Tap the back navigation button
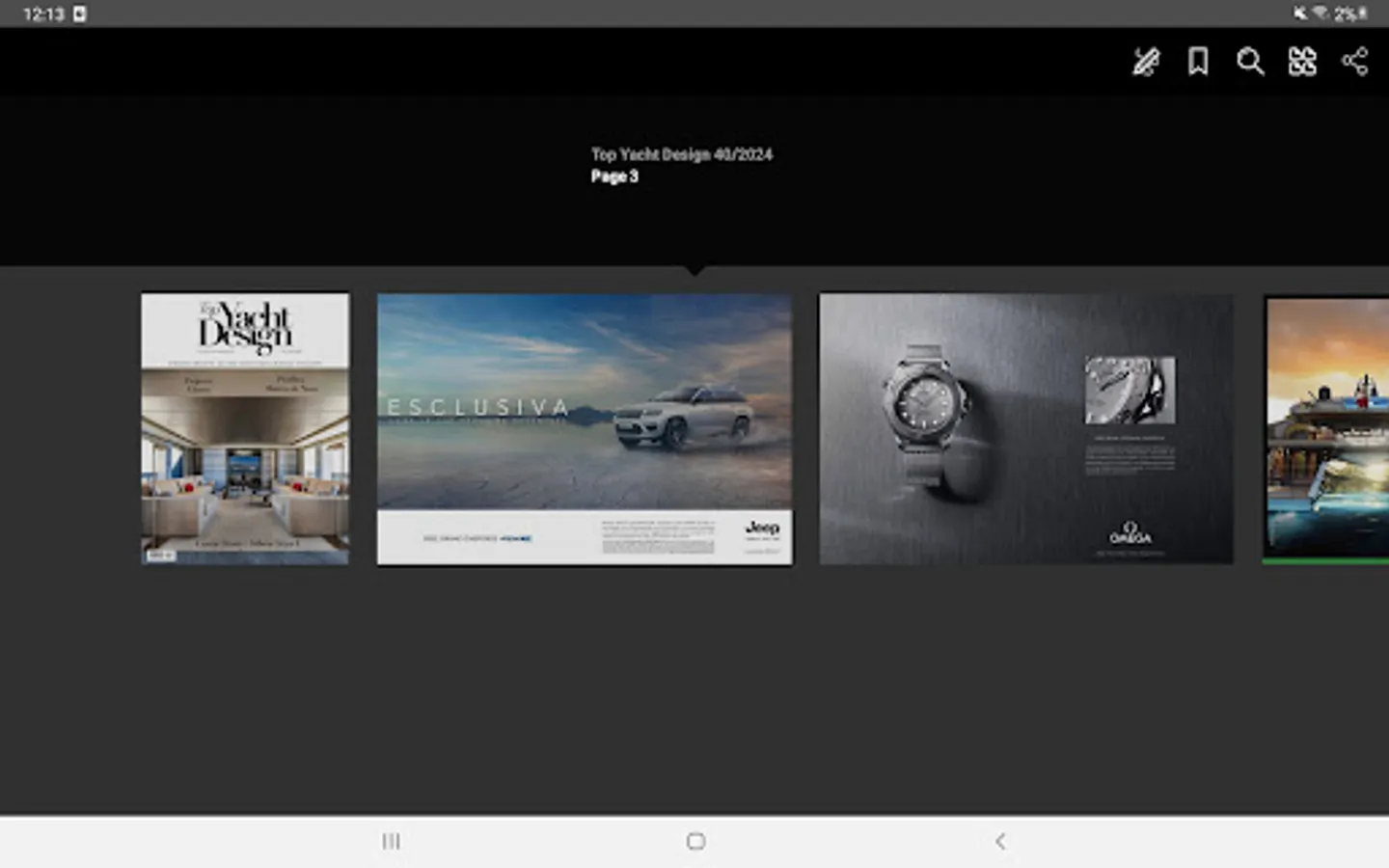 pyautogui.click(x=1000, y=841)
